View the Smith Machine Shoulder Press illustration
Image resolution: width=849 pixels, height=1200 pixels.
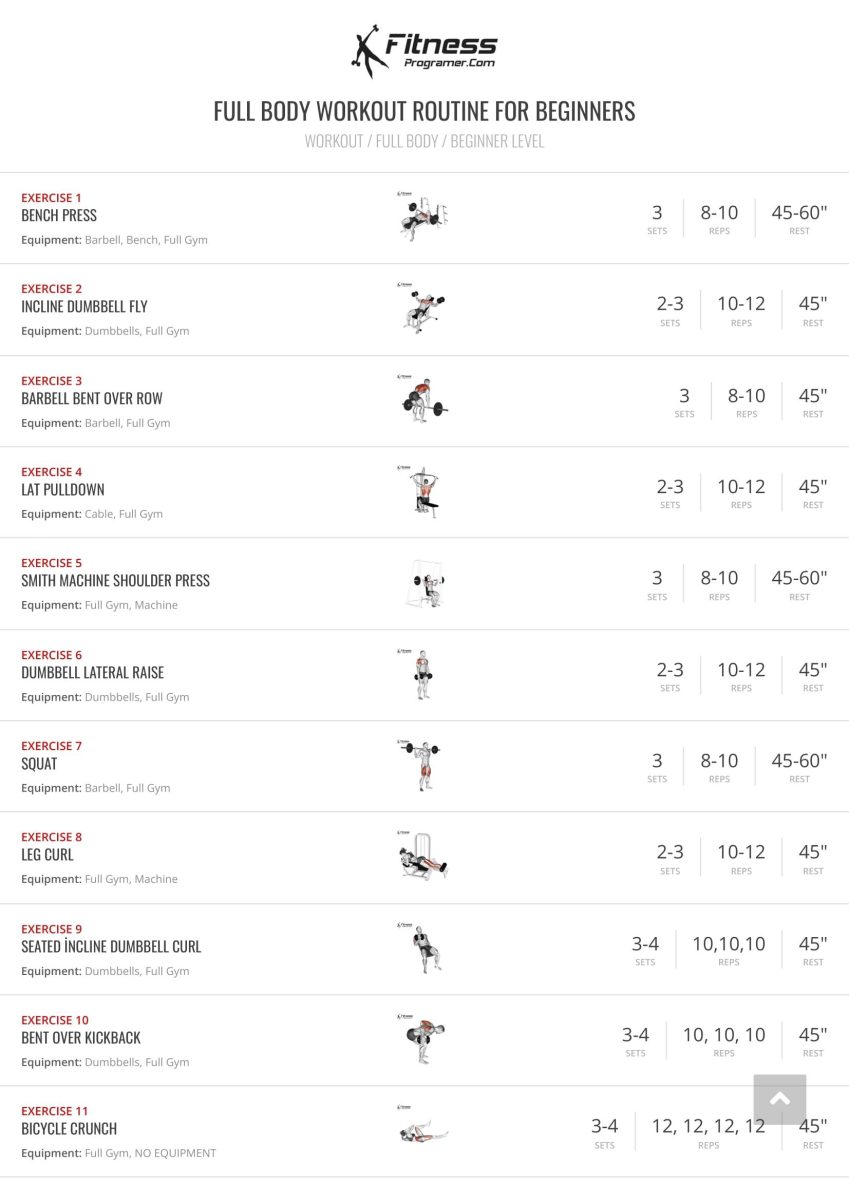(x=422, y=583)
